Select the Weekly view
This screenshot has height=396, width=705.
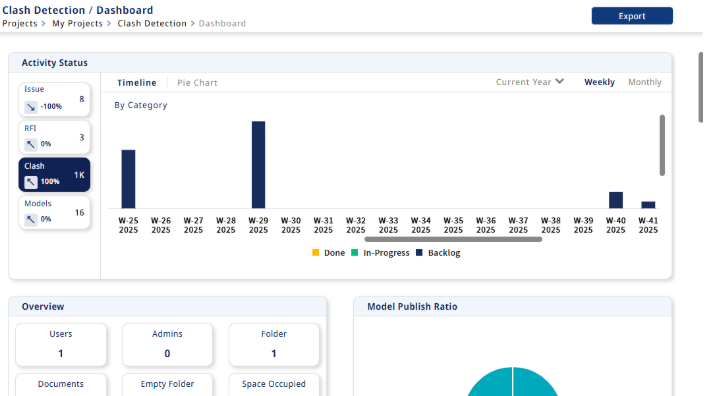click(599, 82)
